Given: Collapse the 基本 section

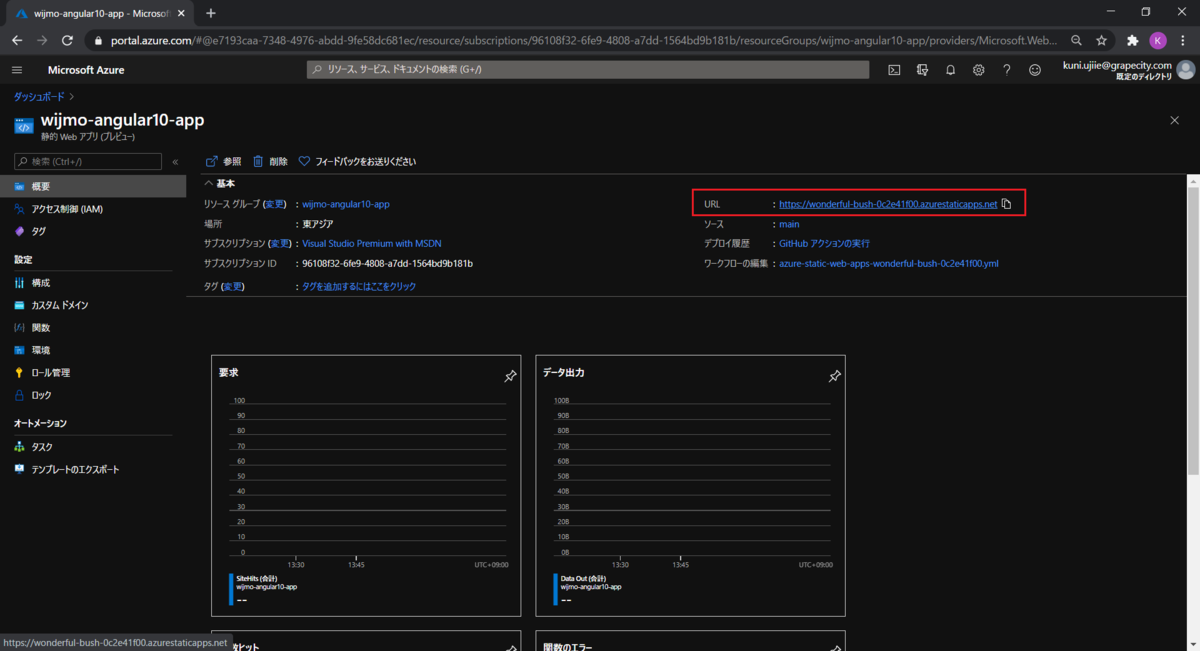Looking at the screenshot, I should 219,184.
